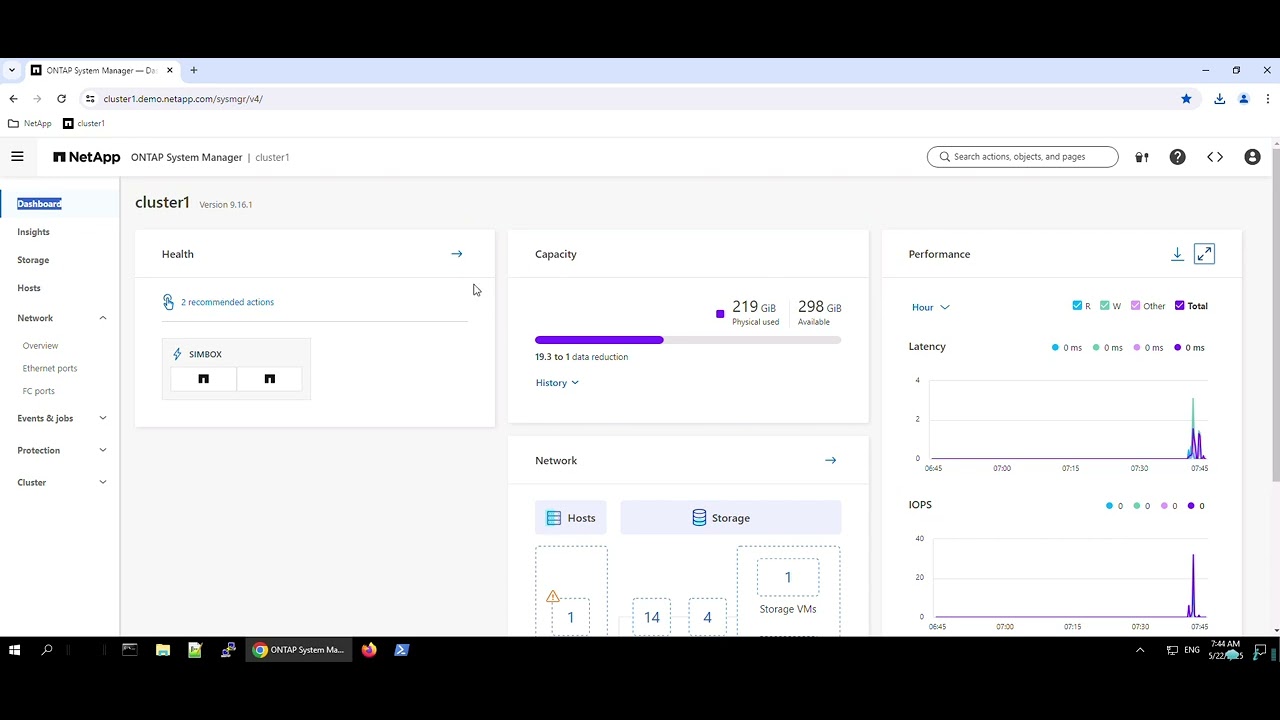Open the Storage VMs count 1

(788, 577)
